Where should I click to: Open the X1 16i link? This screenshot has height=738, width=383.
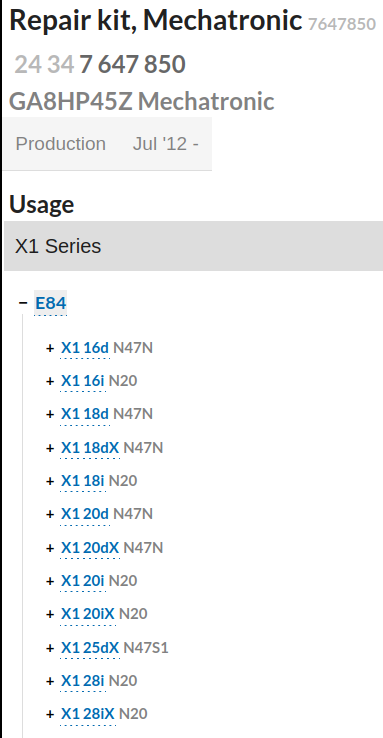tap(83, 381)
